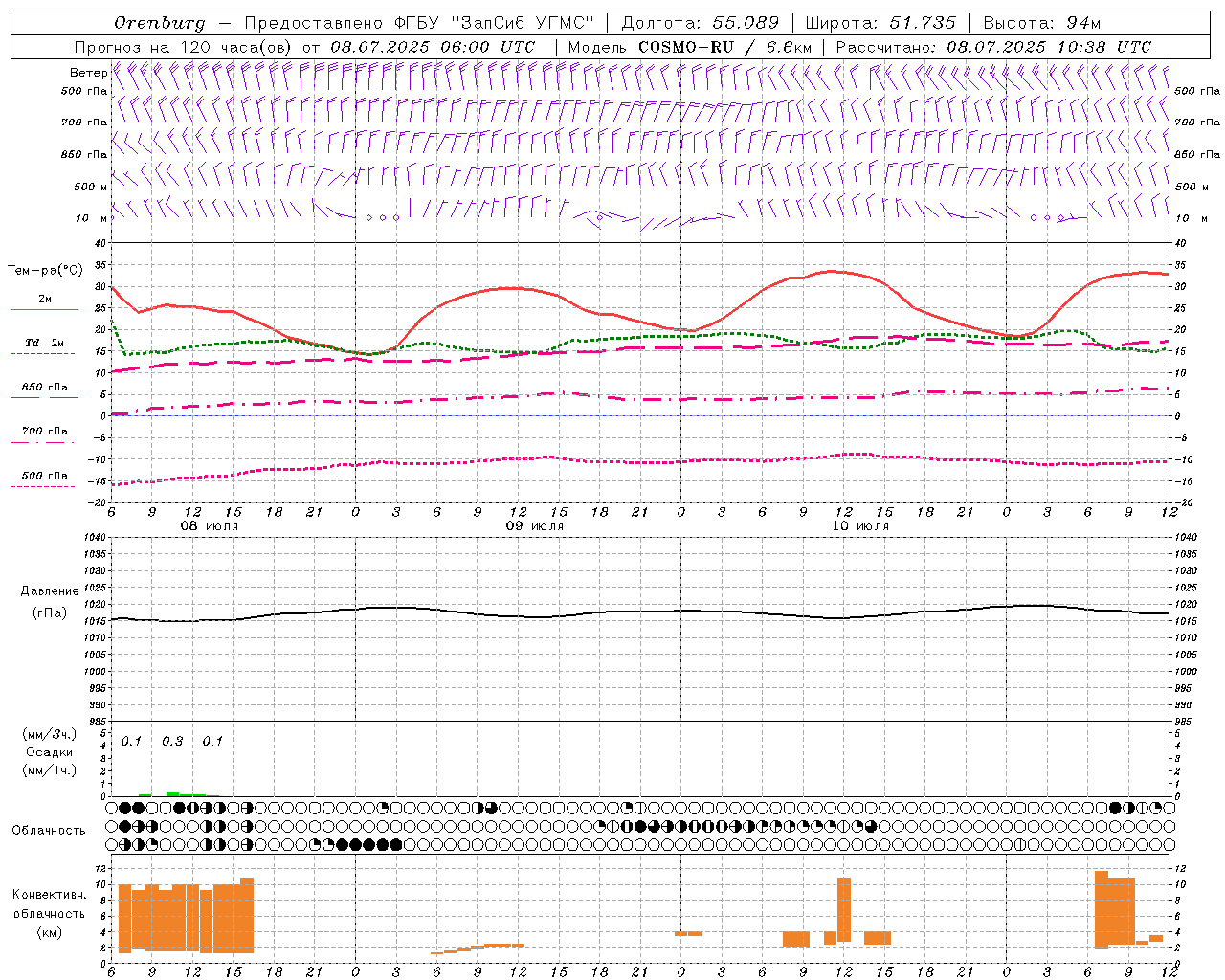This screenshot has height=980, width=1225.
Task: Click the latitude value 51.735
Action: 923,23
